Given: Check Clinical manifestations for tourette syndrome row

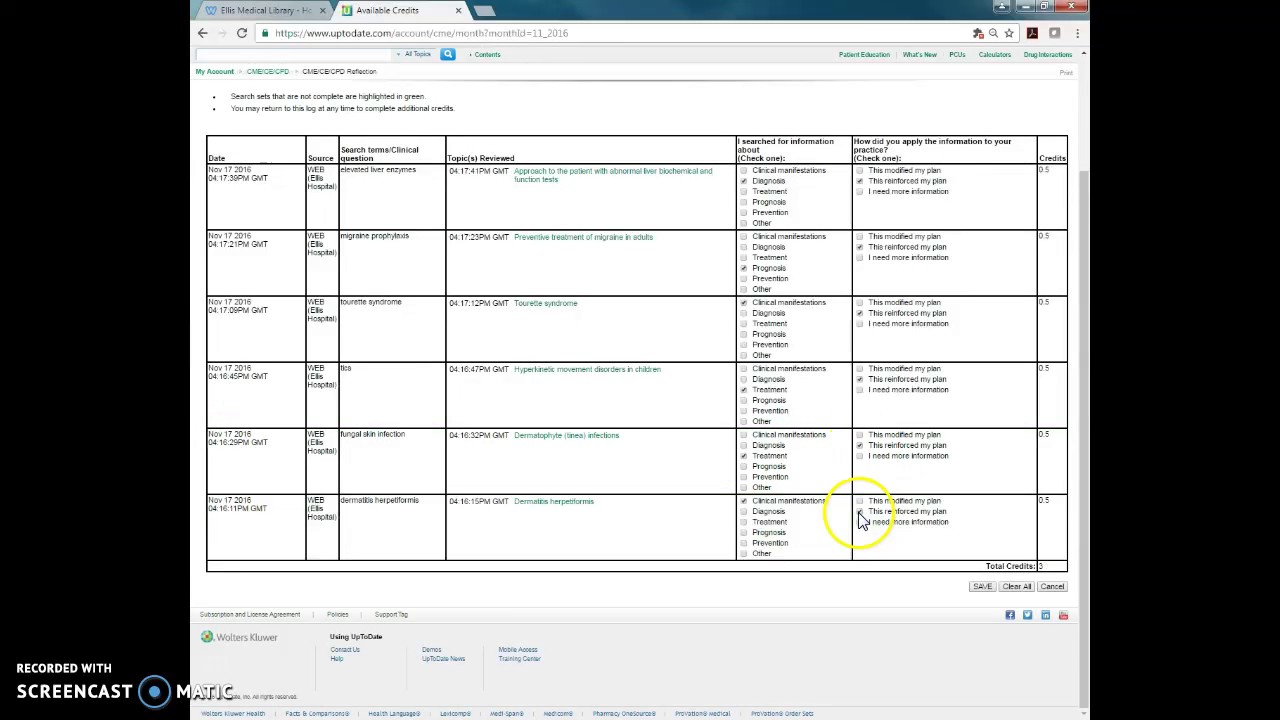Looking at the screenshot, I should (743, 302).
